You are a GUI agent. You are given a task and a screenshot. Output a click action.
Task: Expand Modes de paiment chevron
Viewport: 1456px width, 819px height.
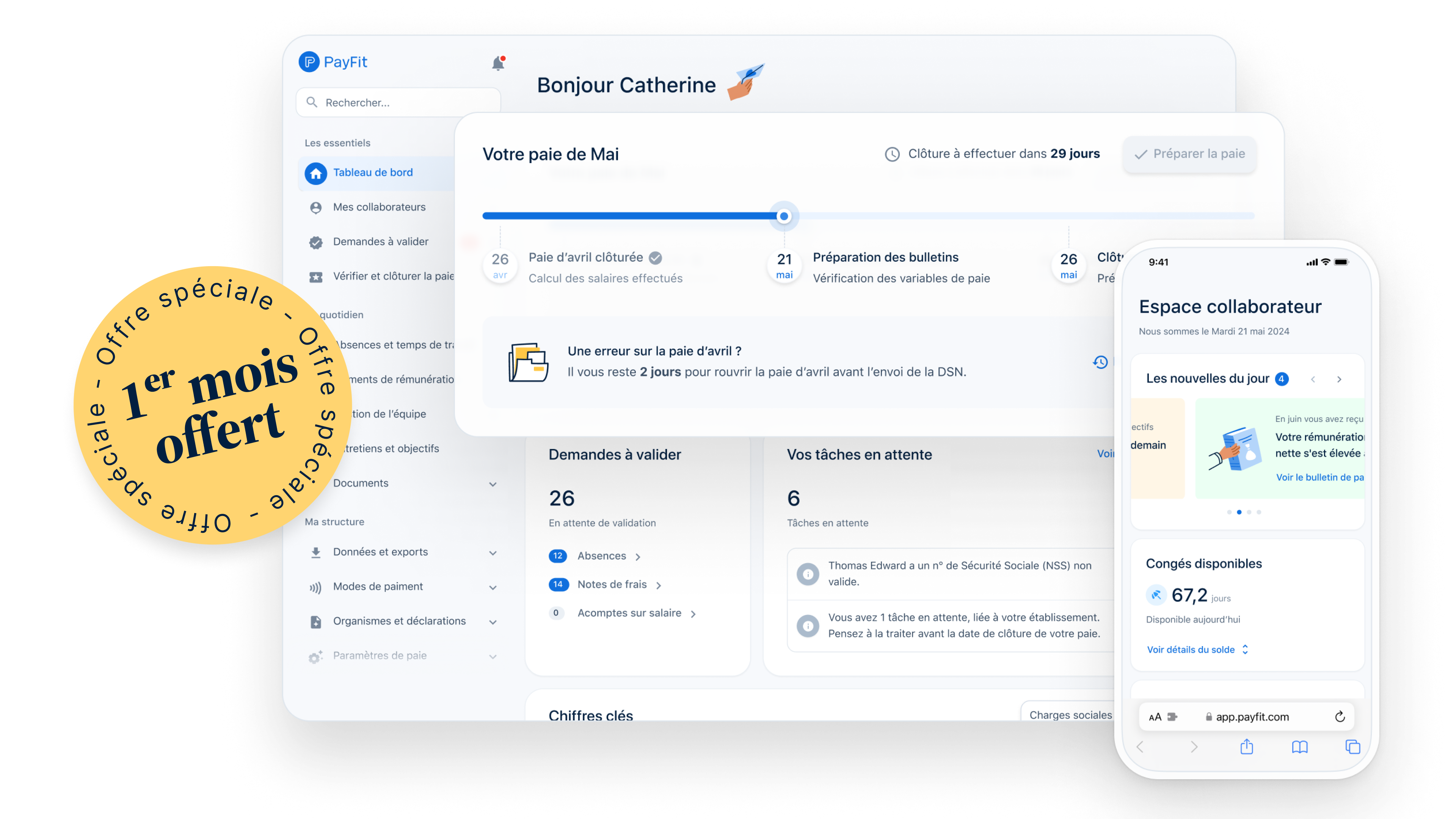tap(493, 587)
